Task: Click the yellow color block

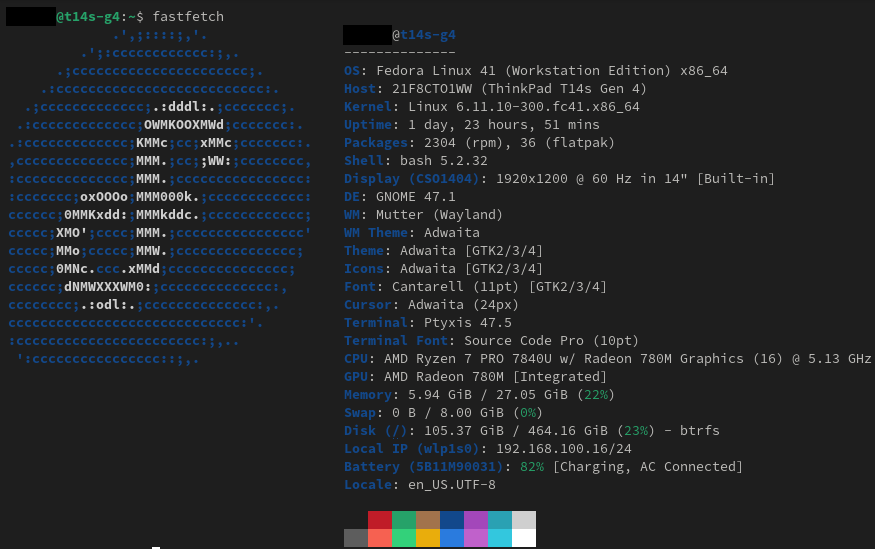Action: [x=428, y=538]
